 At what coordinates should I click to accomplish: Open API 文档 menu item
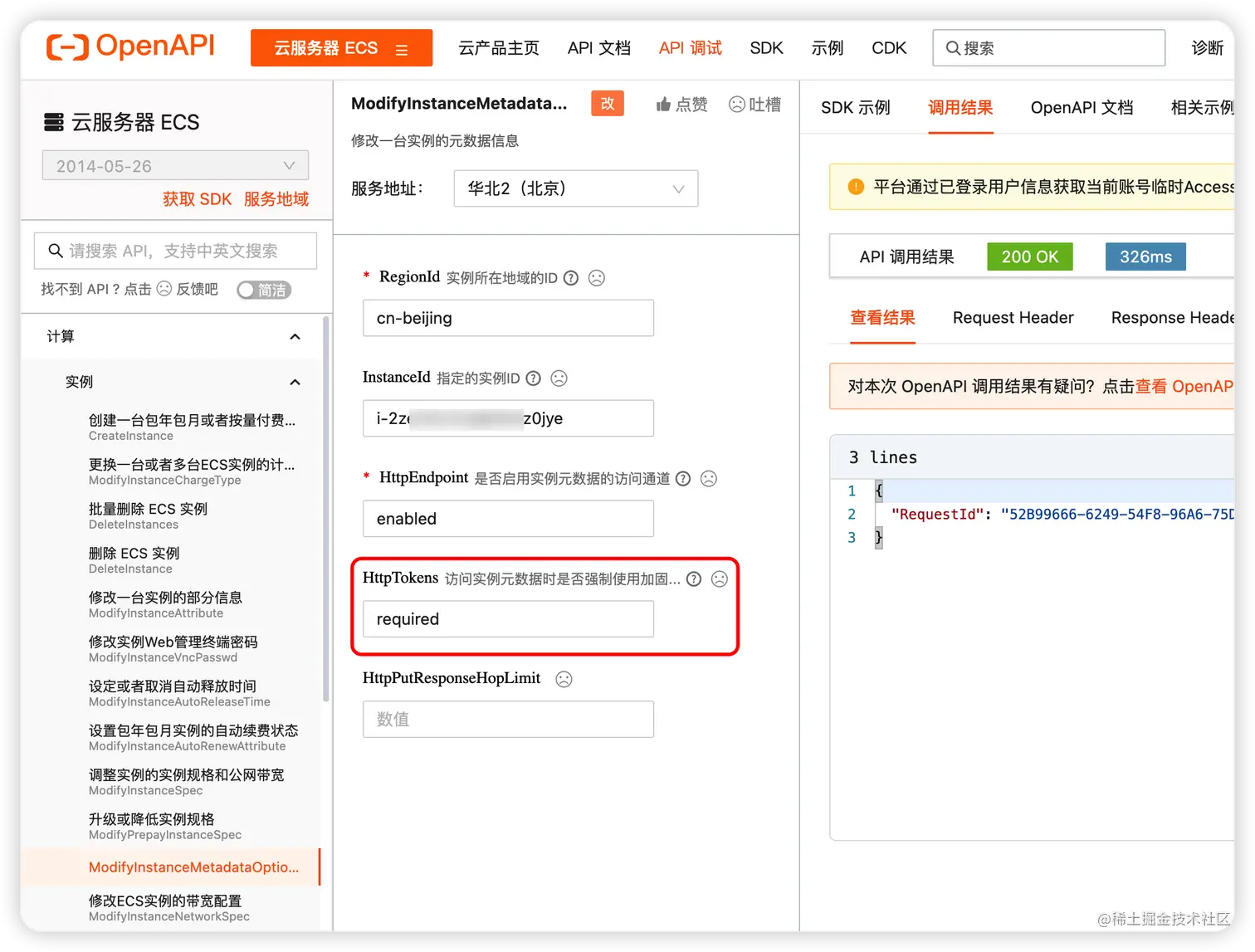599,48
